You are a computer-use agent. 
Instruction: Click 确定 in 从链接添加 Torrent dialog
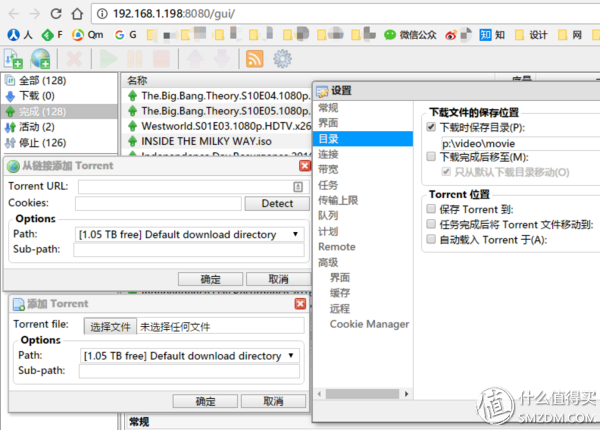click(210, 279)
